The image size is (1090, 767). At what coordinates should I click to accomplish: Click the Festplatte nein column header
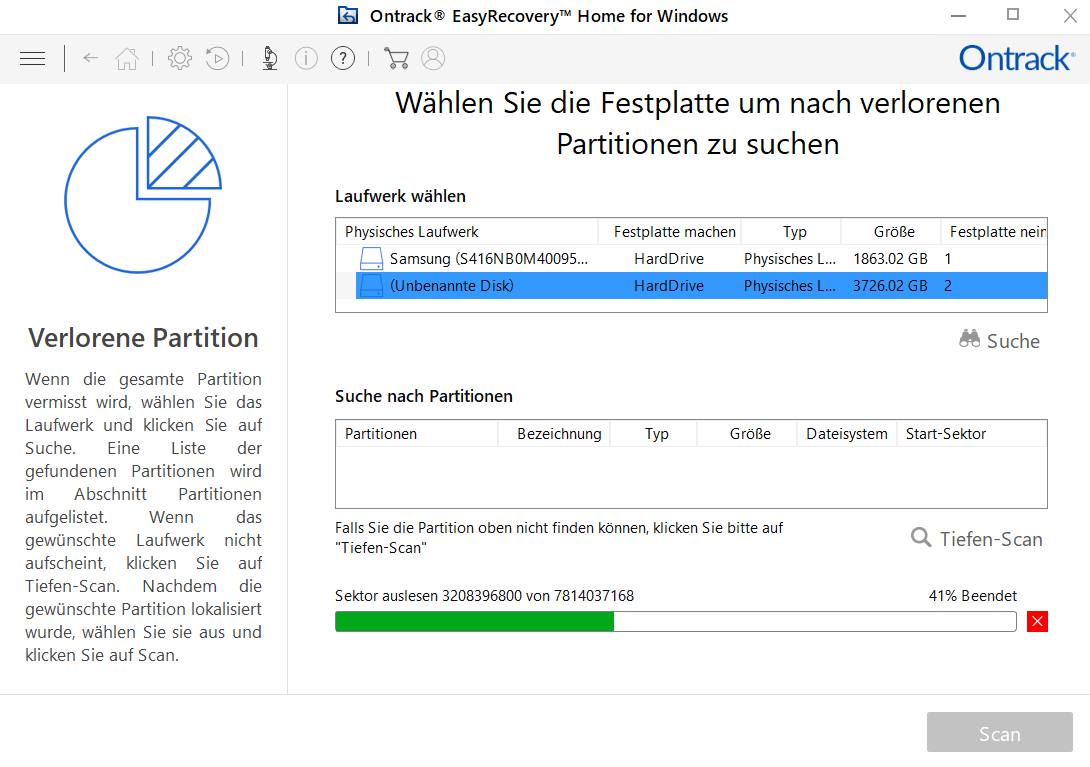pyautogui.click(x=994, y=232)
